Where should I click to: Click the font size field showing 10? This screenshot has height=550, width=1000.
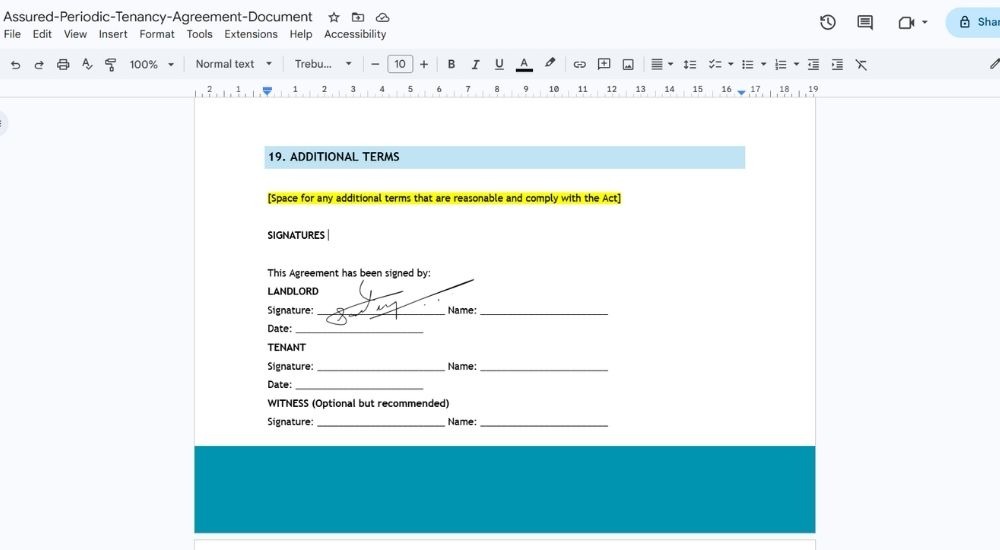400,64
